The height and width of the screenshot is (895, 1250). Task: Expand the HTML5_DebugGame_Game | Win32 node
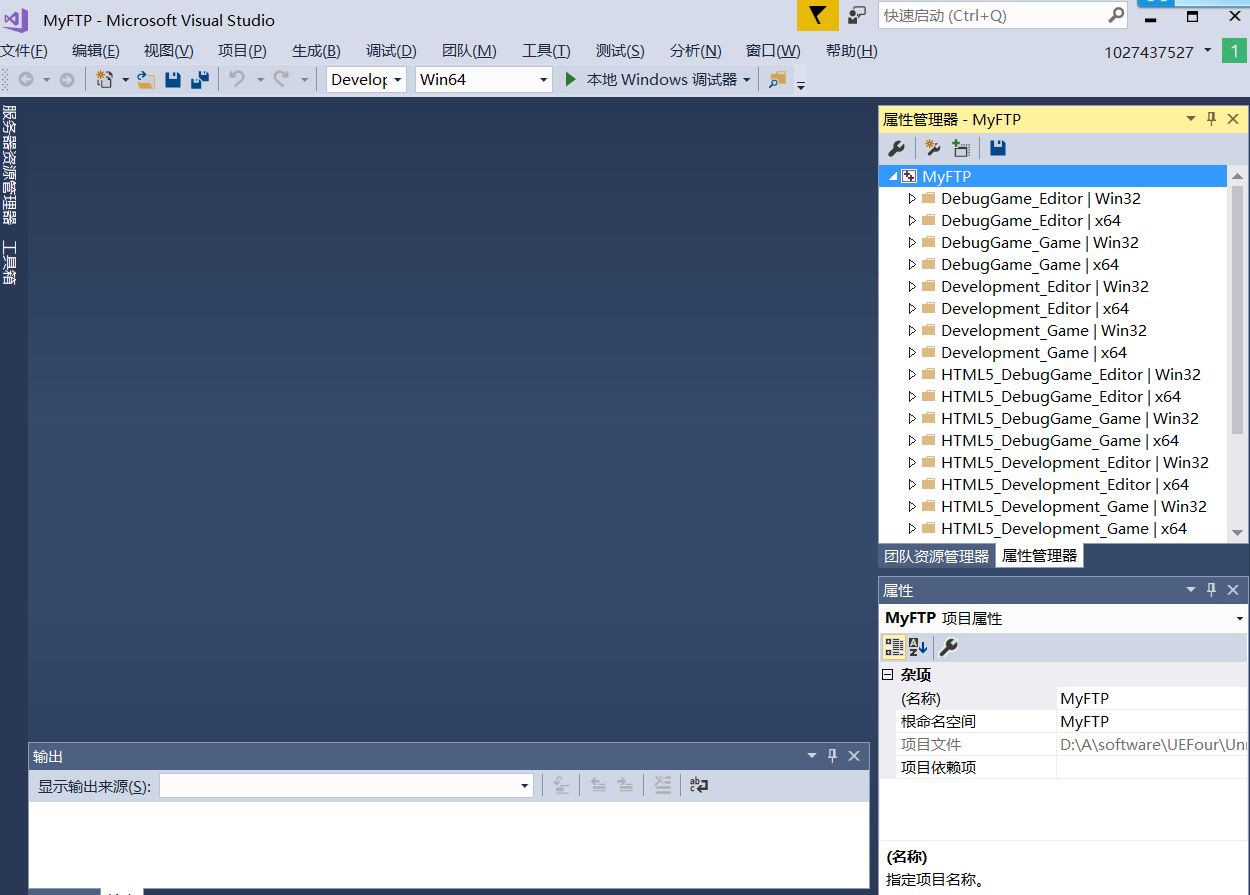pos(912,419)
